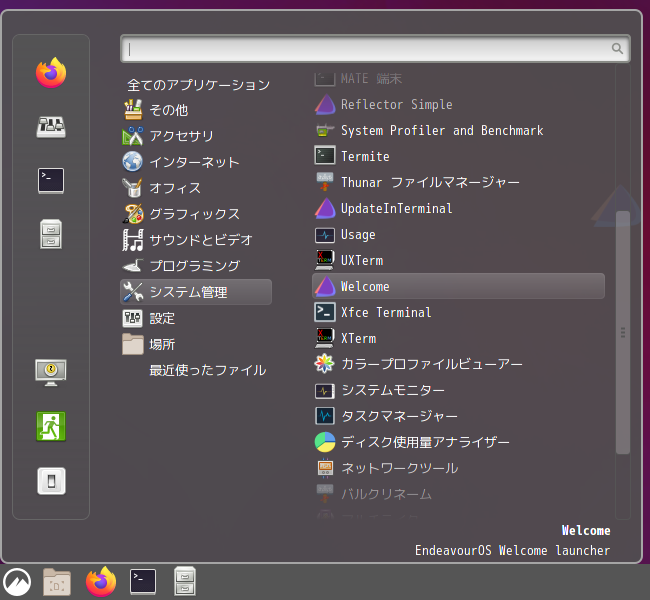The width and height of the screenshot is (650, 600).
Task: Open Thunar ファイルマネージャー
Action: click(x=458, y=182)
